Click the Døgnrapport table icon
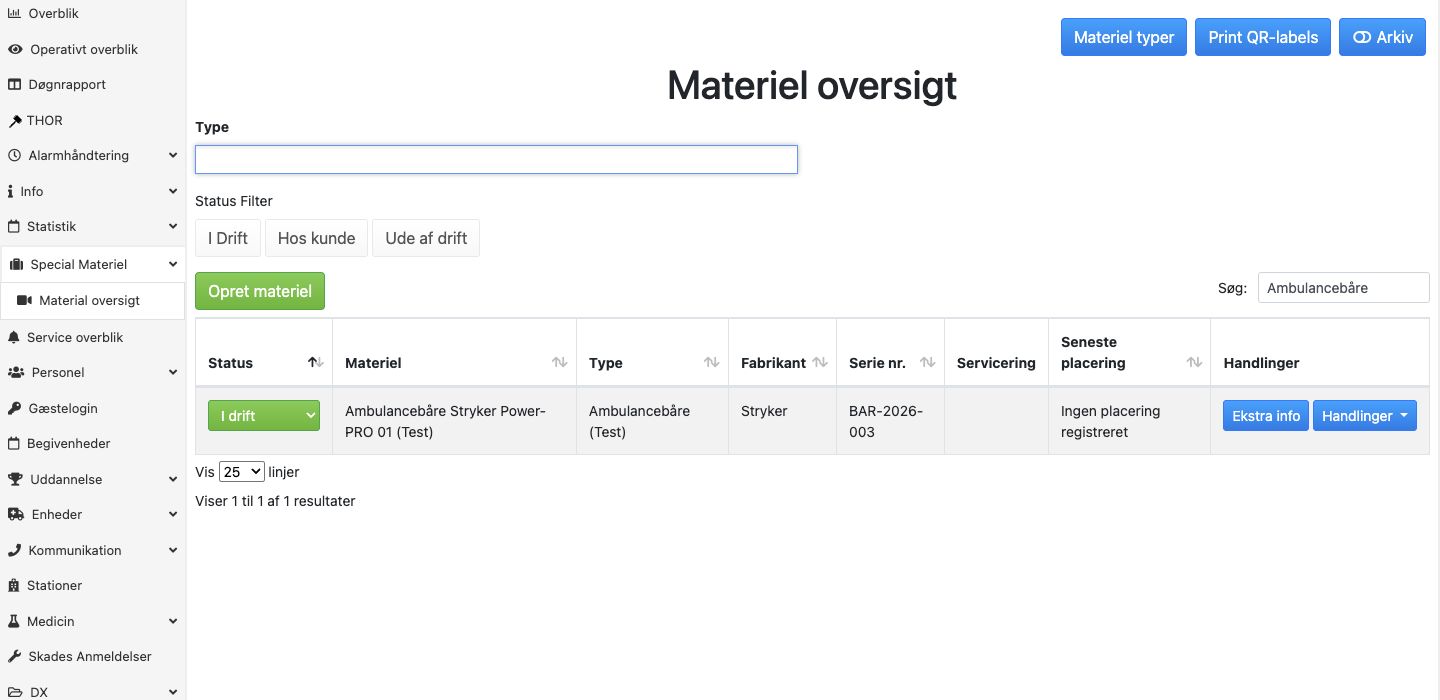The width and height of the screenshot is (1440, 700). click(x=15, y=85)
